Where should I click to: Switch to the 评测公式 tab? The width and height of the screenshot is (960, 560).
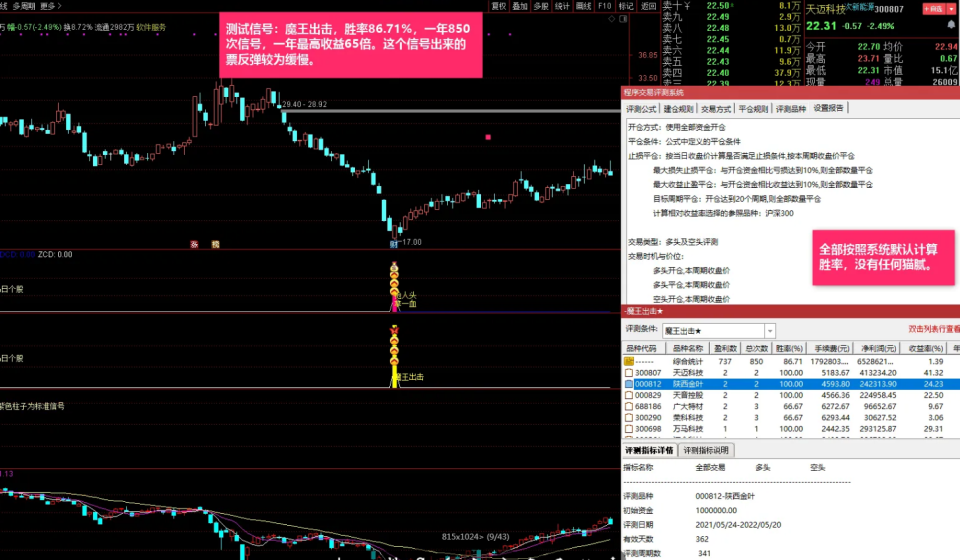click(x=641, y=108)
